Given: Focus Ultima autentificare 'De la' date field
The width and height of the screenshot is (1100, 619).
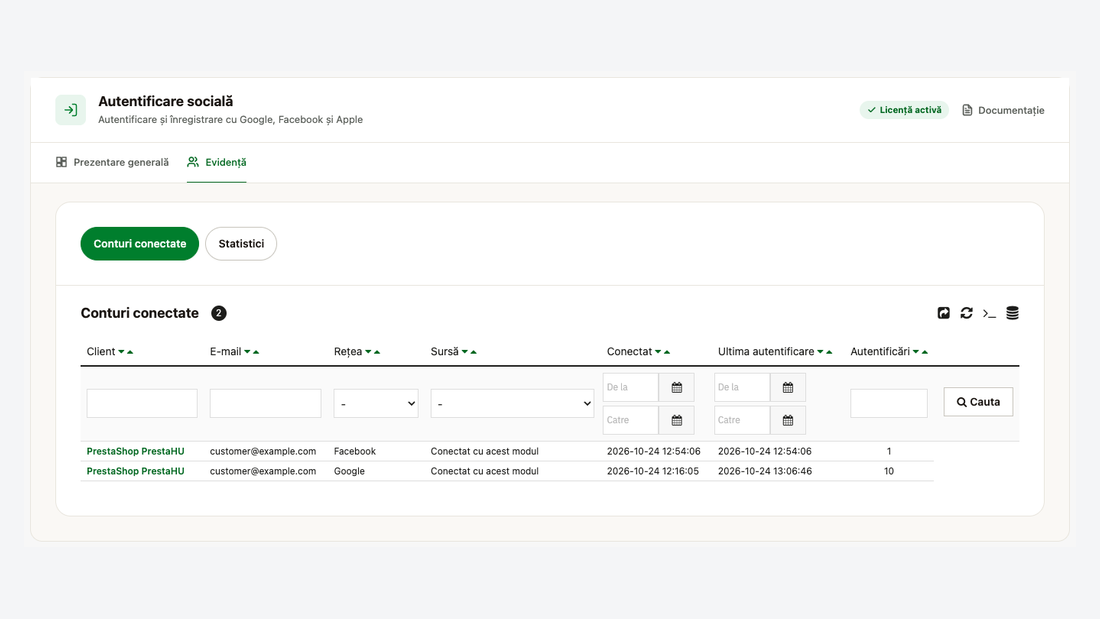Looking at the screenshot, I should pyautogui.click(x=742, y=387).
